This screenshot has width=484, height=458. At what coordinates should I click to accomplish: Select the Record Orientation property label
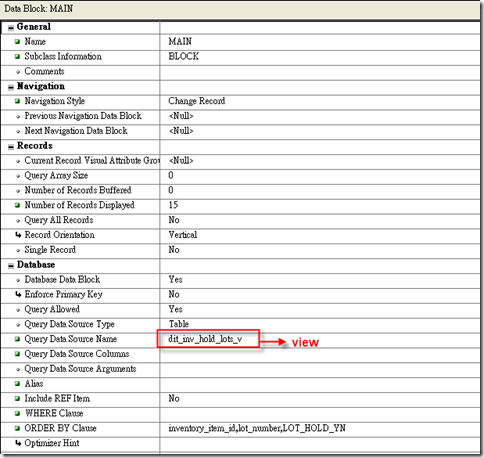tap(59, 235)
